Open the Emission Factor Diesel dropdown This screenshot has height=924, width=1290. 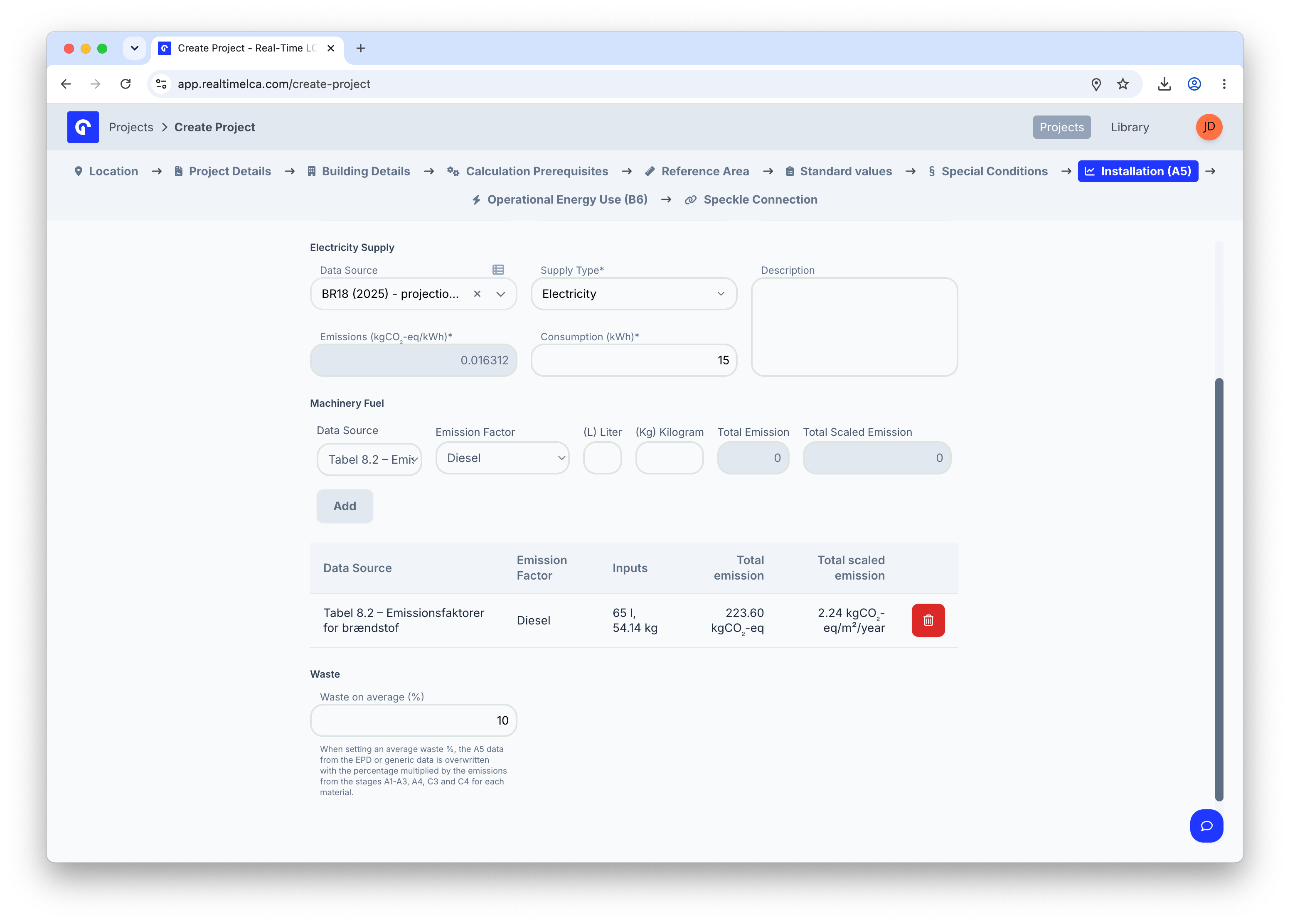502,458
